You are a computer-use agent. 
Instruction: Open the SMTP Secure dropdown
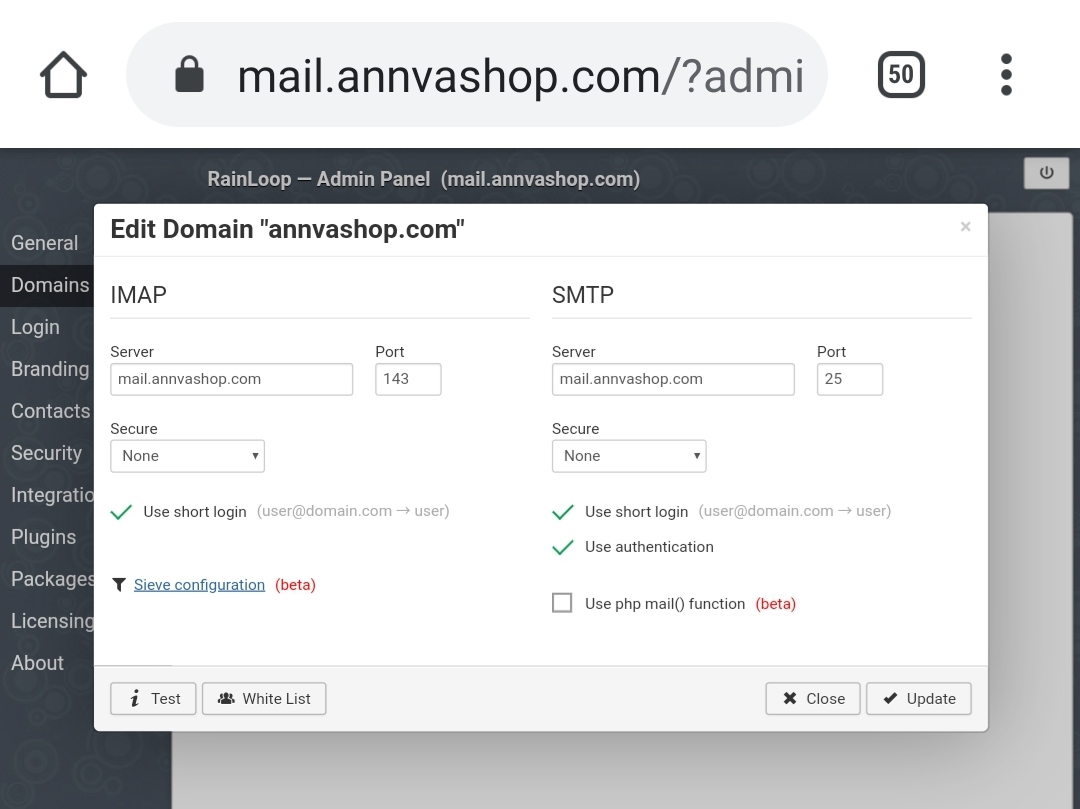[x=629, y=455]
